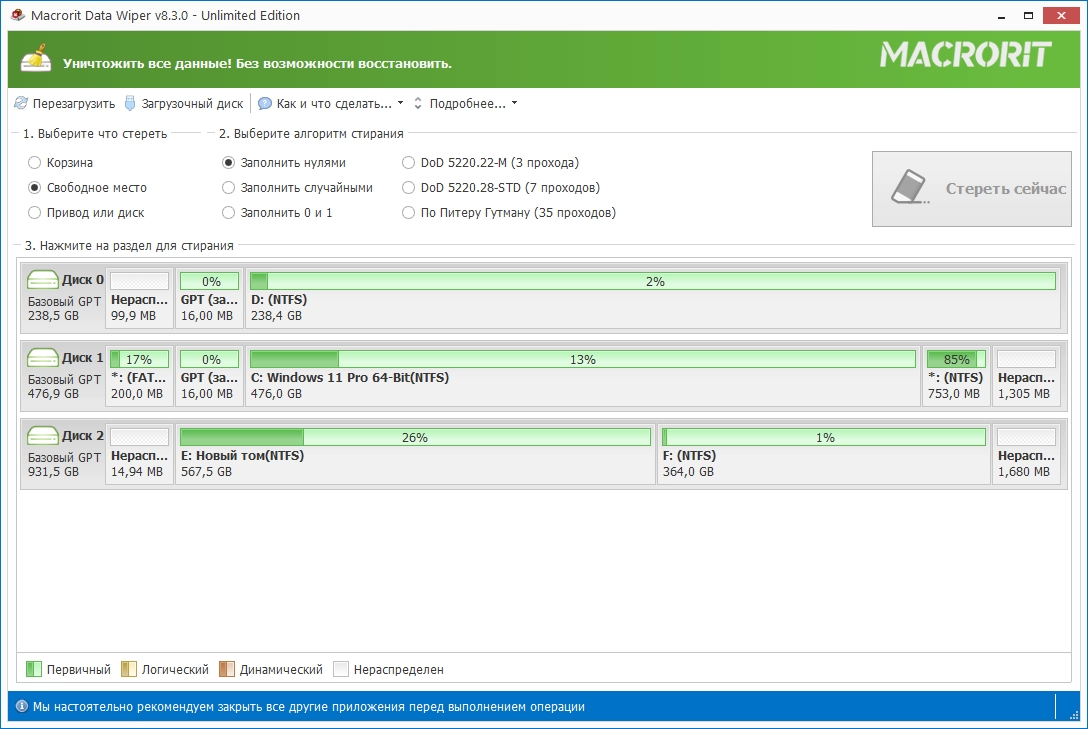Select E: Новый том (NTFS) partition

point(415,453)
